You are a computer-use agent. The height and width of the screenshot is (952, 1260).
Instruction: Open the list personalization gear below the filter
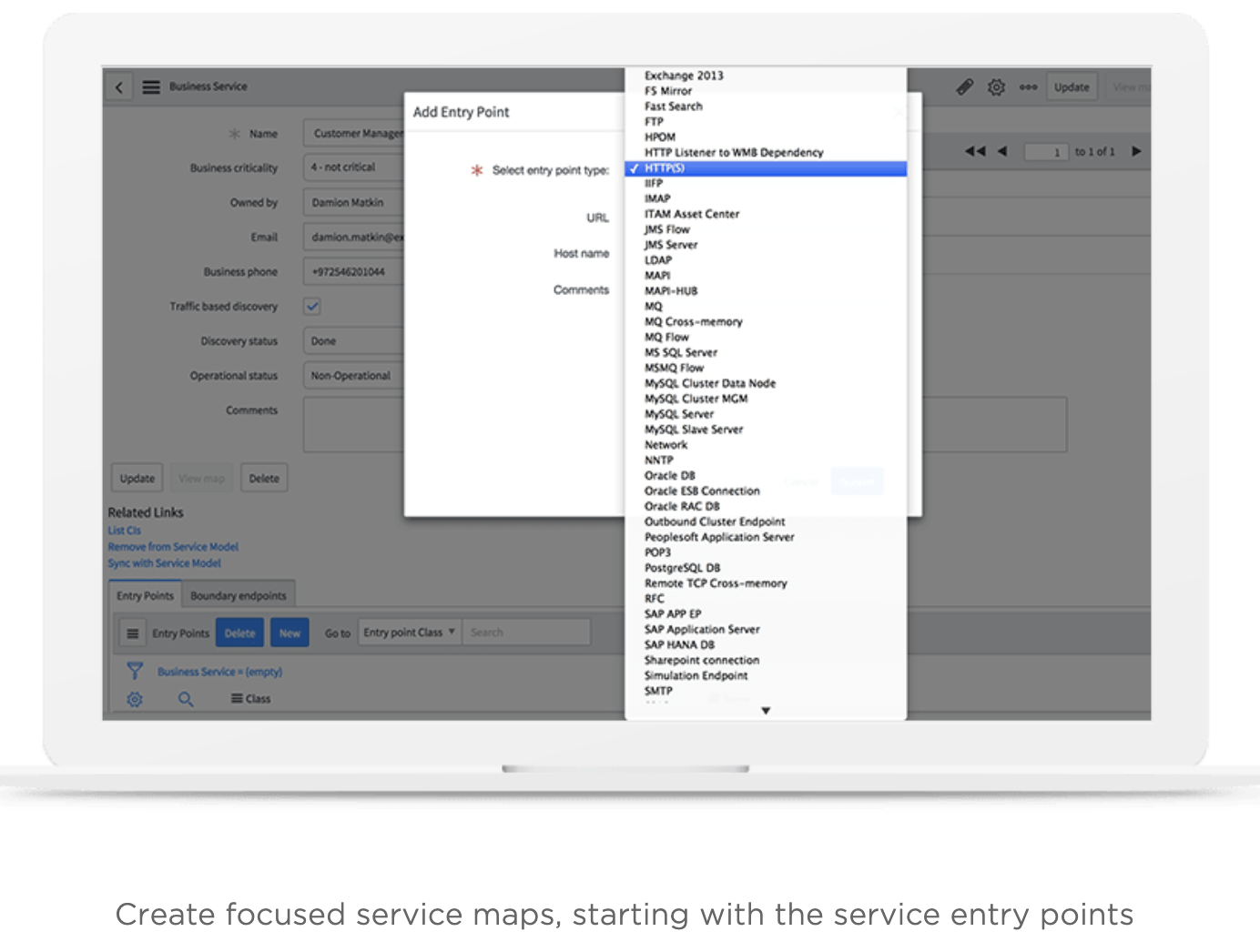135,699
